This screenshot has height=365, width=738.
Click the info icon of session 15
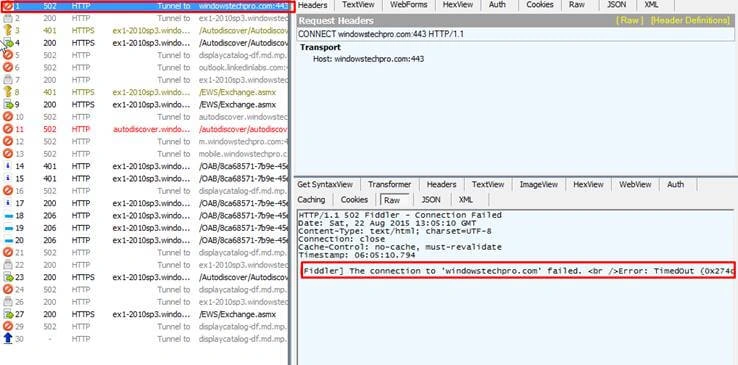pyautogui.click(x=8, y=179)
